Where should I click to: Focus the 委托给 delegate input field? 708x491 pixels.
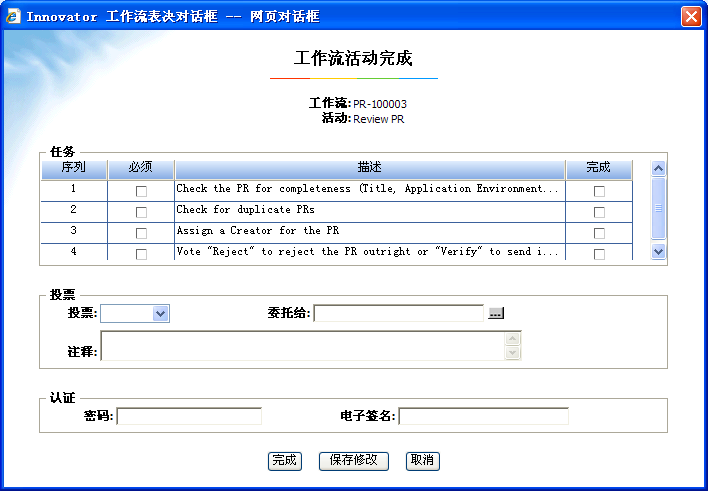pos(399,313)
